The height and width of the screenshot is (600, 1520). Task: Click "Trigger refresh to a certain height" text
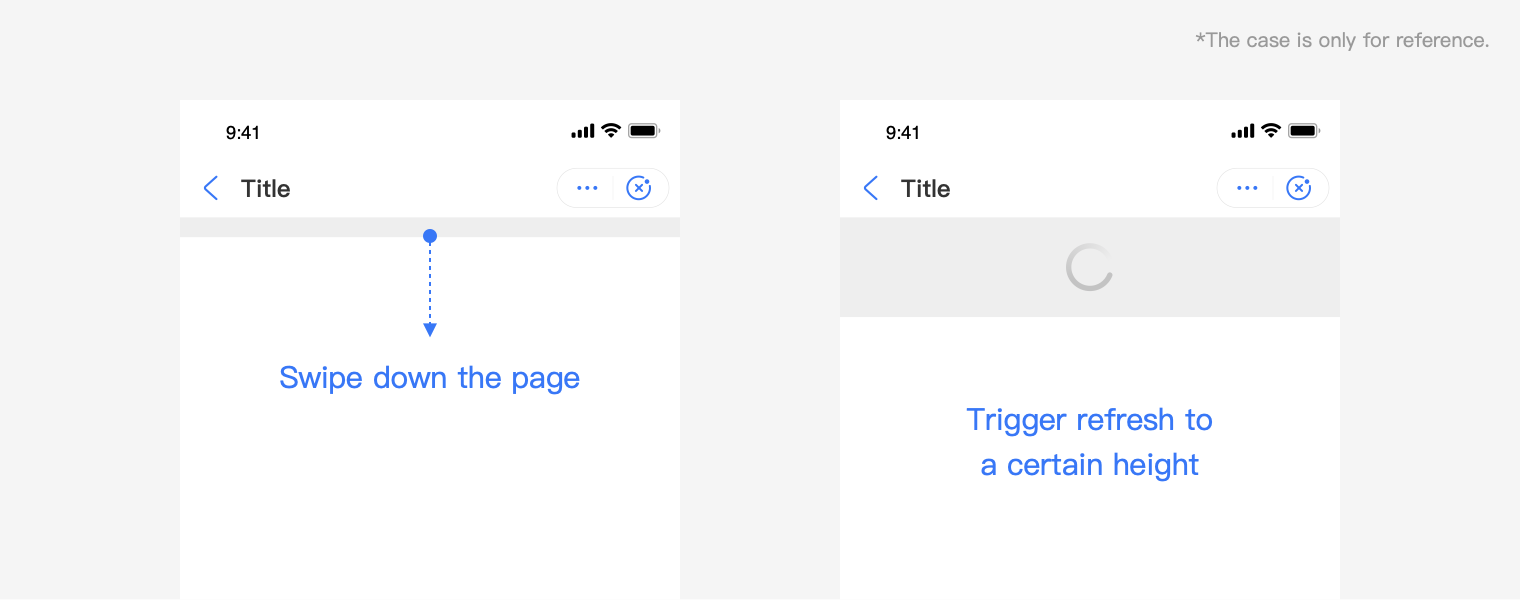tap(1089, 442)
